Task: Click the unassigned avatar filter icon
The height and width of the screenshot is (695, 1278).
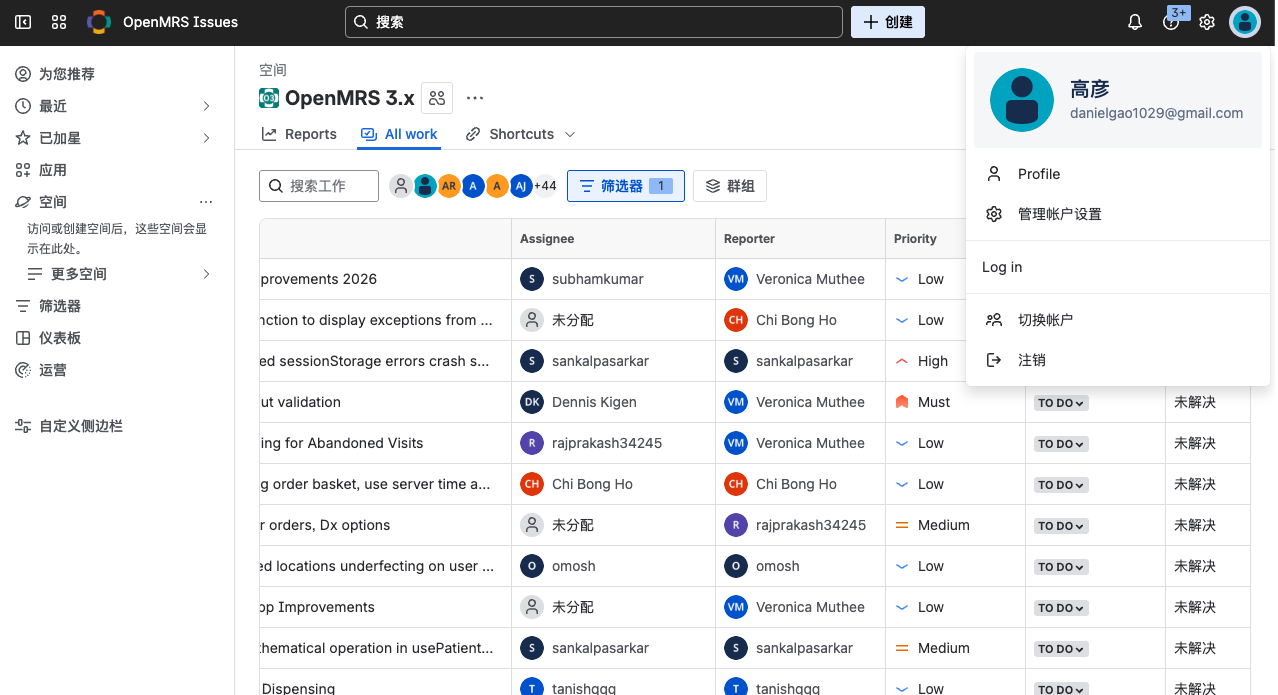Action: (x=401, y=186)
